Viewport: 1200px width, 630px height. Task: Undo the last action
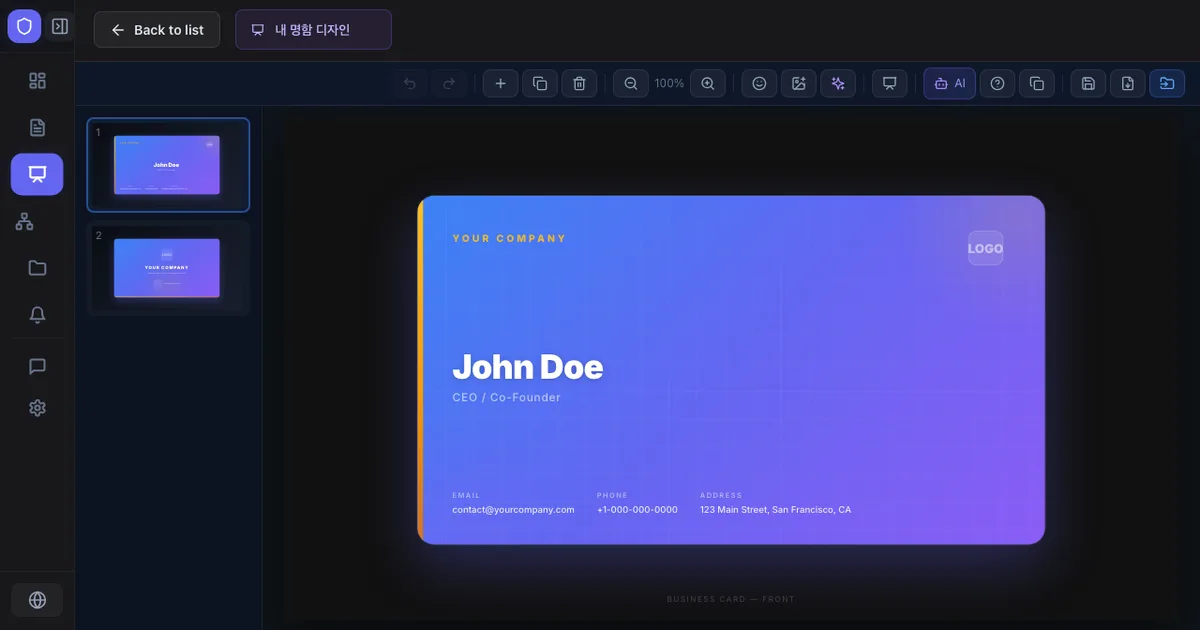(x=409, y=83)
